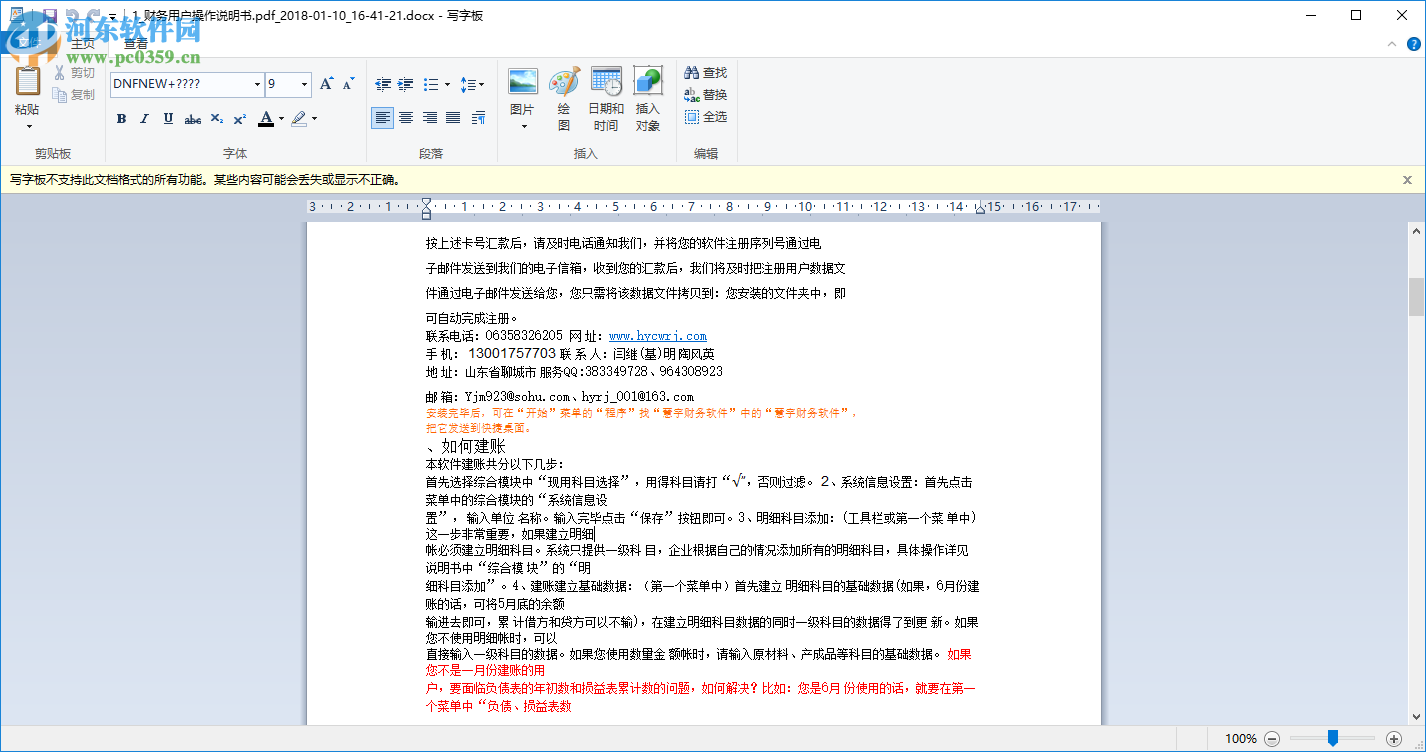Screen dimensions: 1426x752
Task: Toggle bold formatting on selected text
Action: (121, 118)
